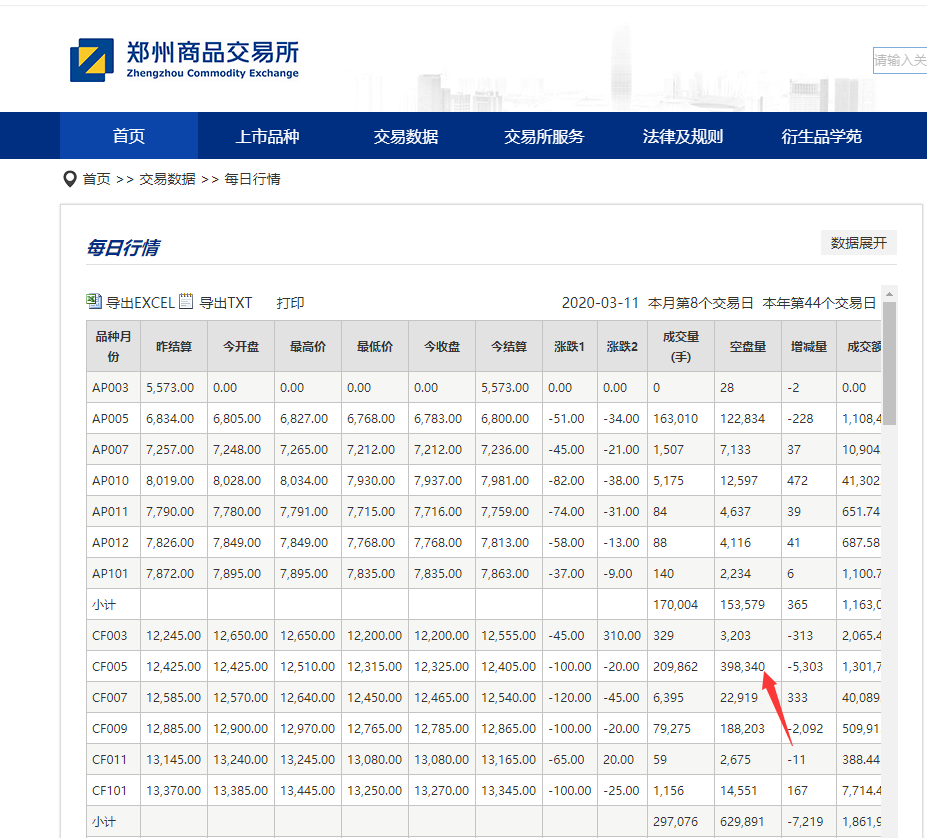This screenshot has height=838, width=927.
Task: Click the Zhengzhou Commodity Exchange logo
Action: 184,60
